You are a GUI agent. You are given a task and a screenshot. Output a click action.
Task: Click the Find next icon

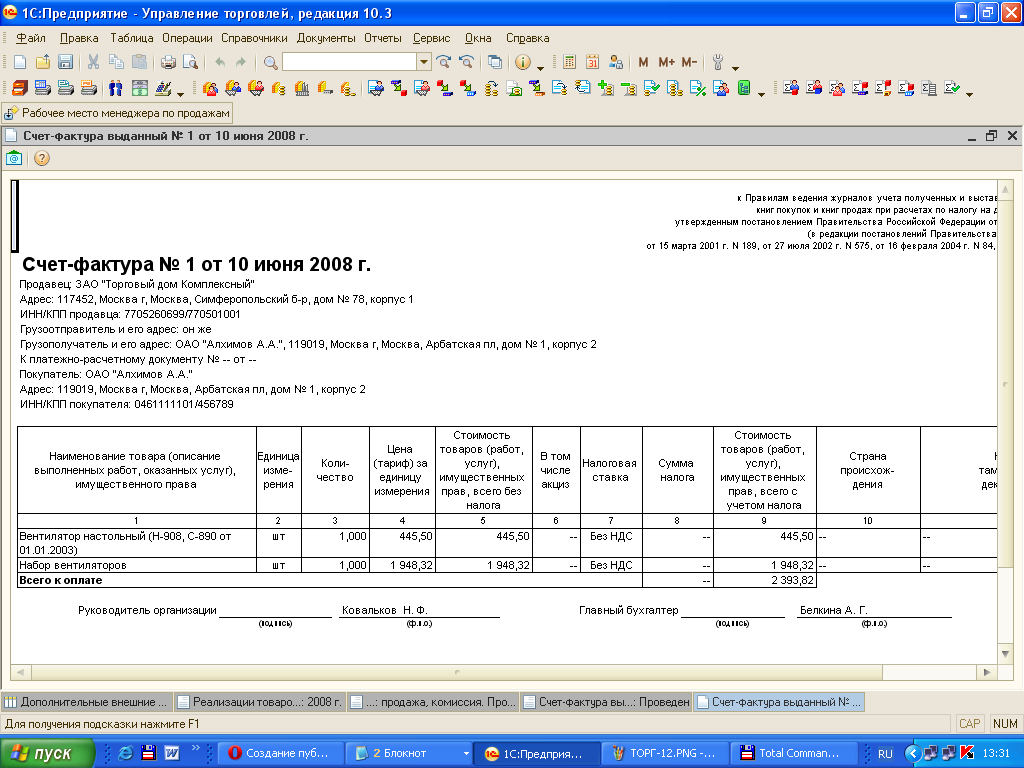click(x=443, y=62)
